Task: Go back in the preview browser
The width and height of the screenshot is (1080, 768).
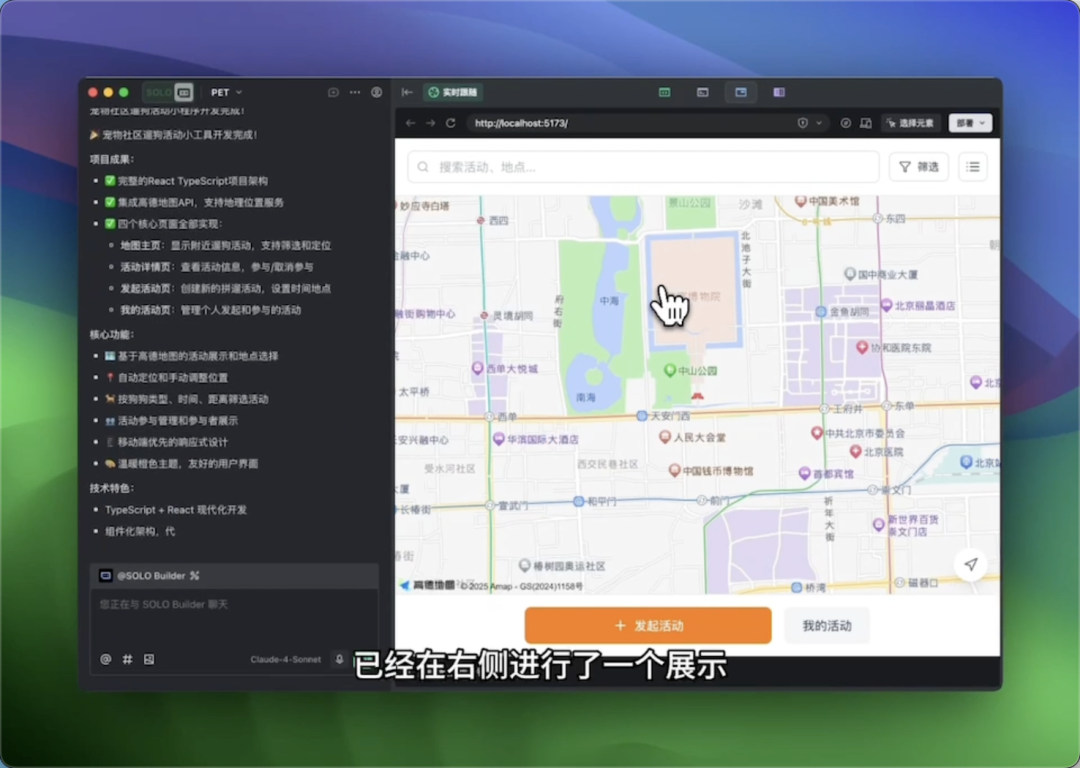Action: click(x=410, y=123)
